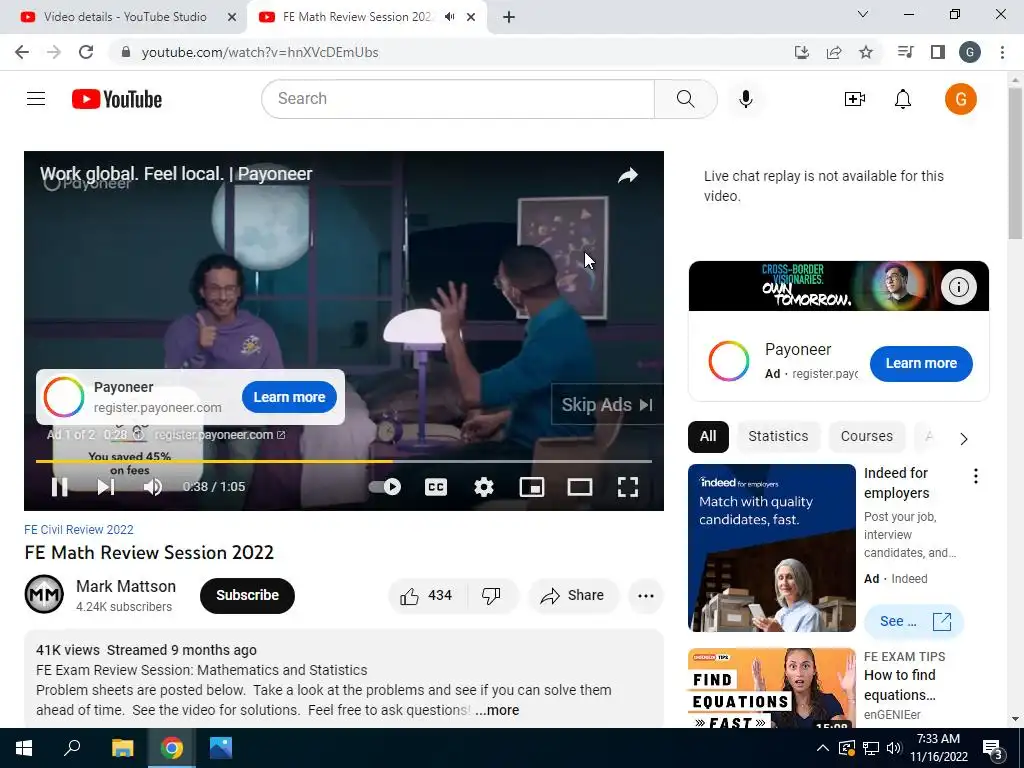The image size is (1024, 768).
Task: Skip to next video in player
Action: [x=106, y=487]
